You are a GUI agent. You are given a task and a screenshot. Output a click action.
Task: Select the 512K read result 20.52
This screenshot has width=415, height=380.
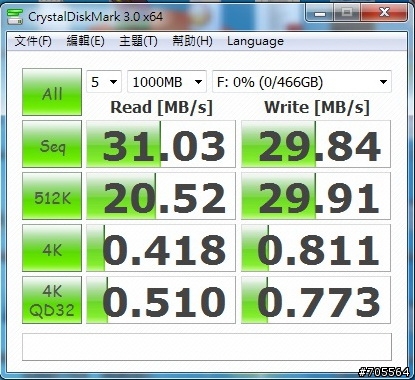click(161, 196)
